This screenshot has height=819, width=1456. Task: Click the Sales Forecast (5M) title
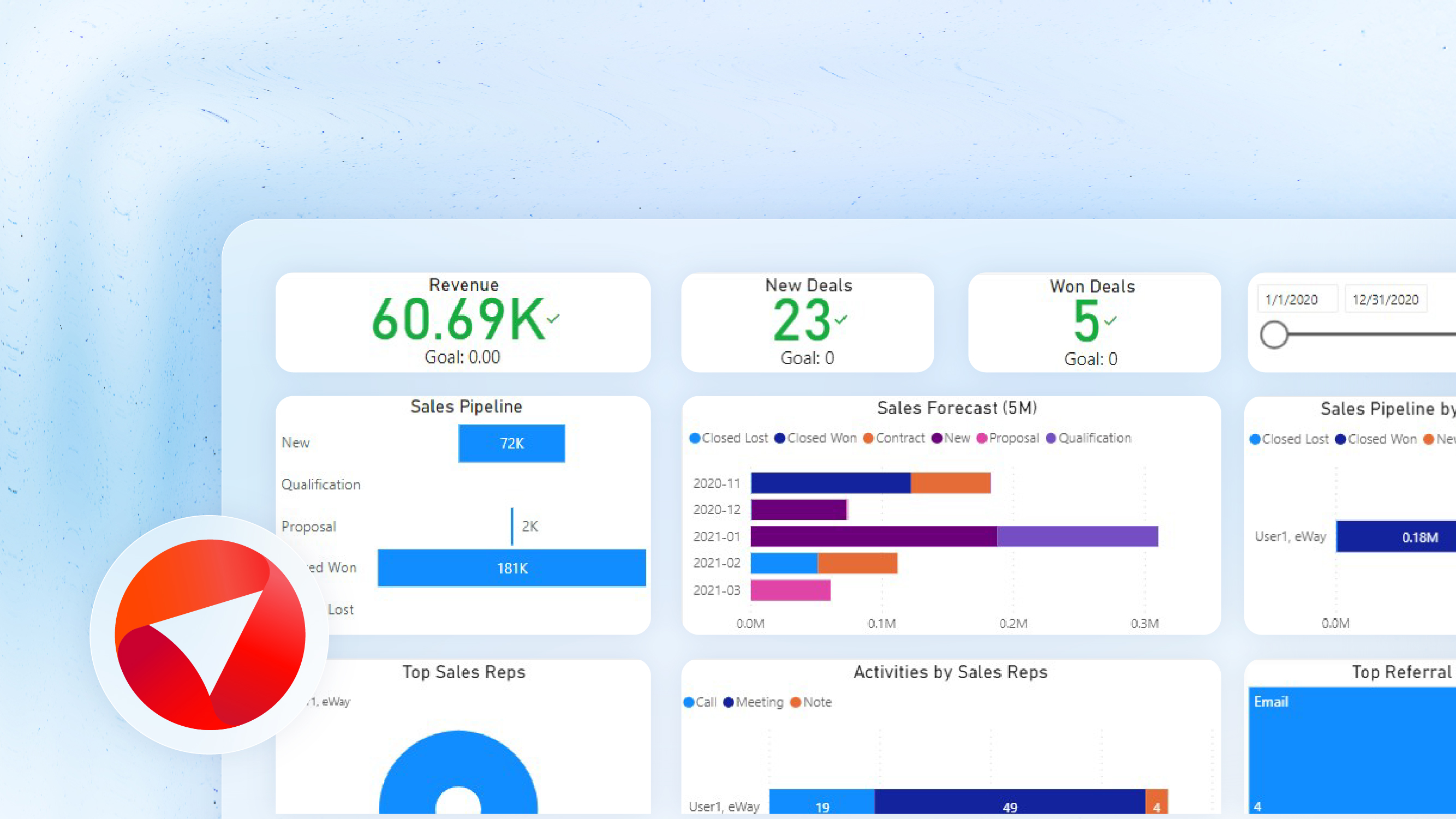pos(957,408)
